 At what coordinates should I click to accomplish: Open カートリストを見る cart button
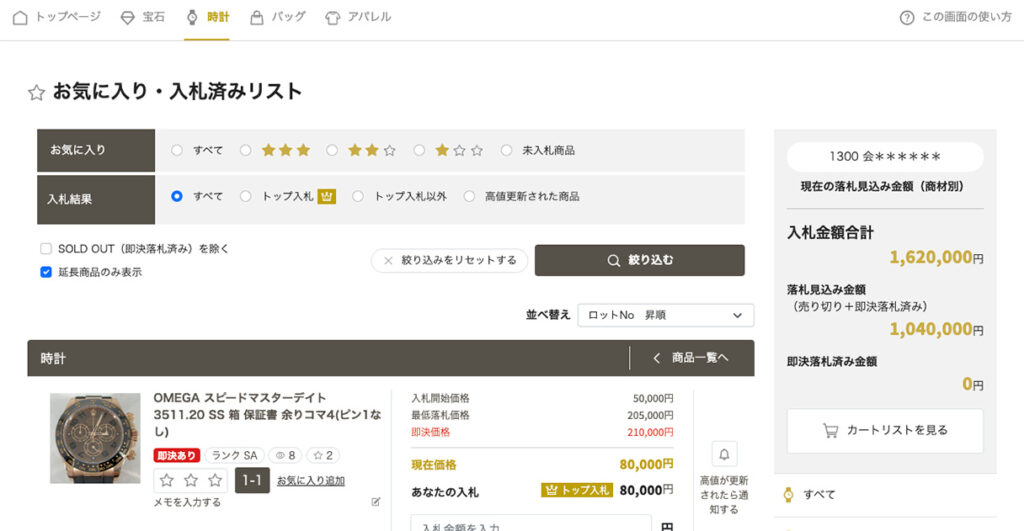pyautogui.click(x=884, y=430)
